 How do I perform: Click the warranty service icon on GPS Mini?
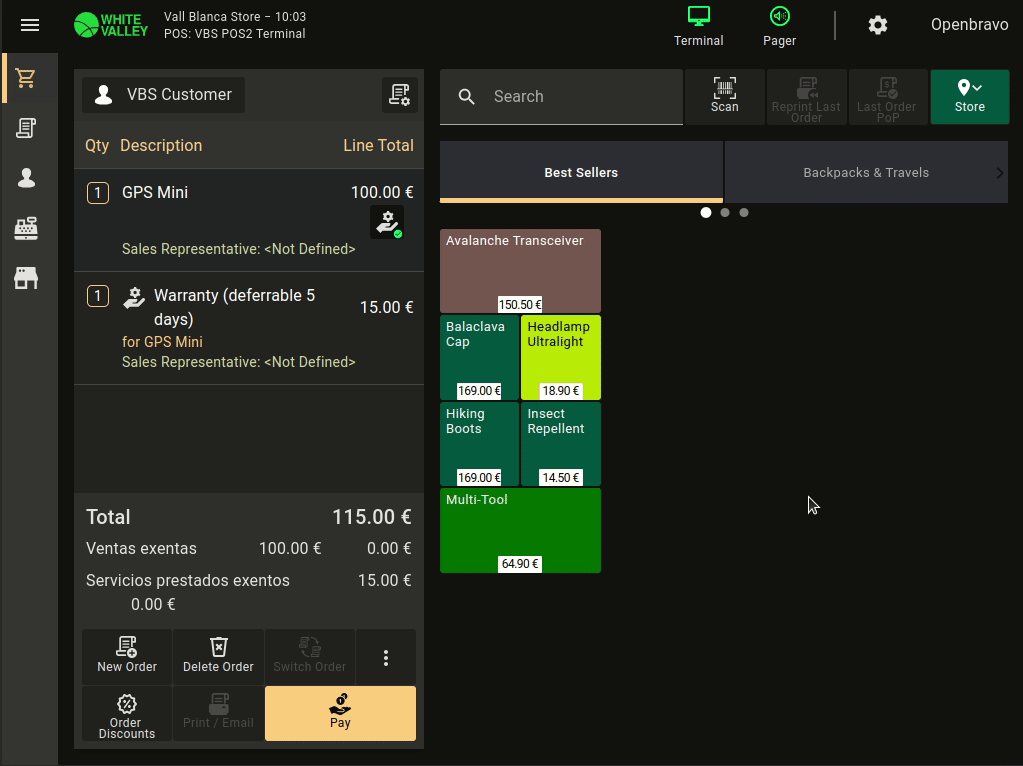[x=387, y=222]
